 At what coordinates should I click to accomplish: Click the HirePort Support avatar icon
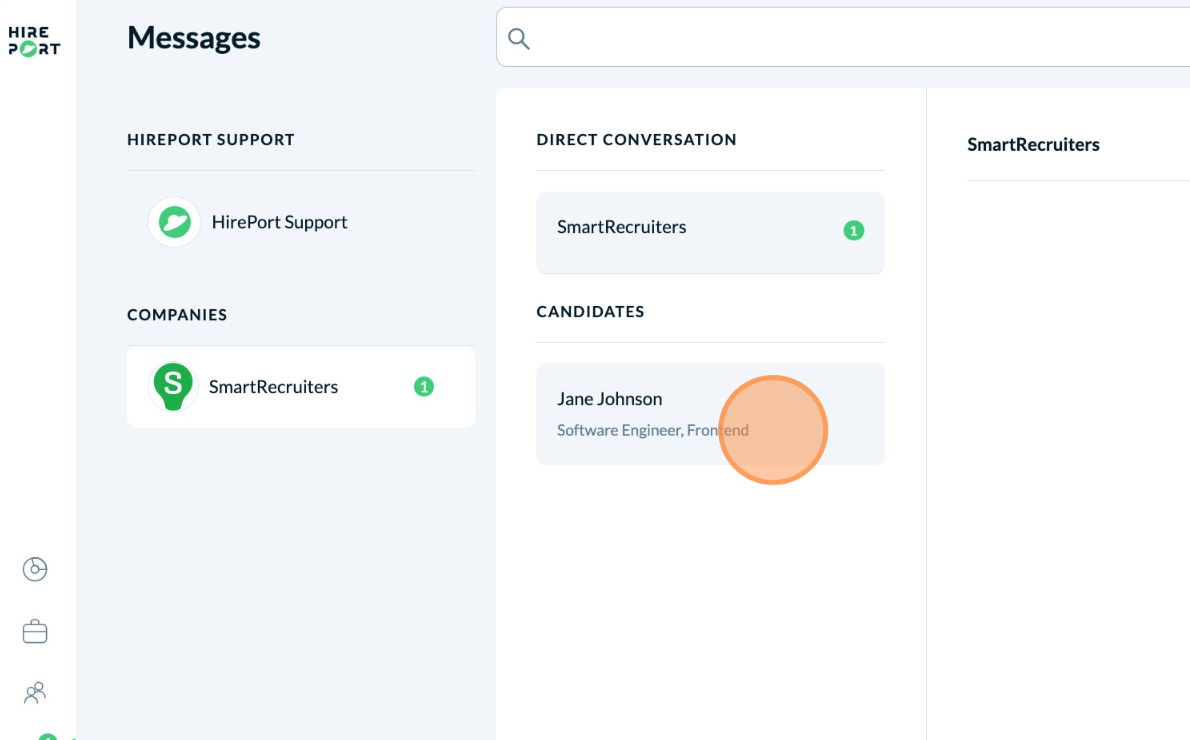[175, 222]
